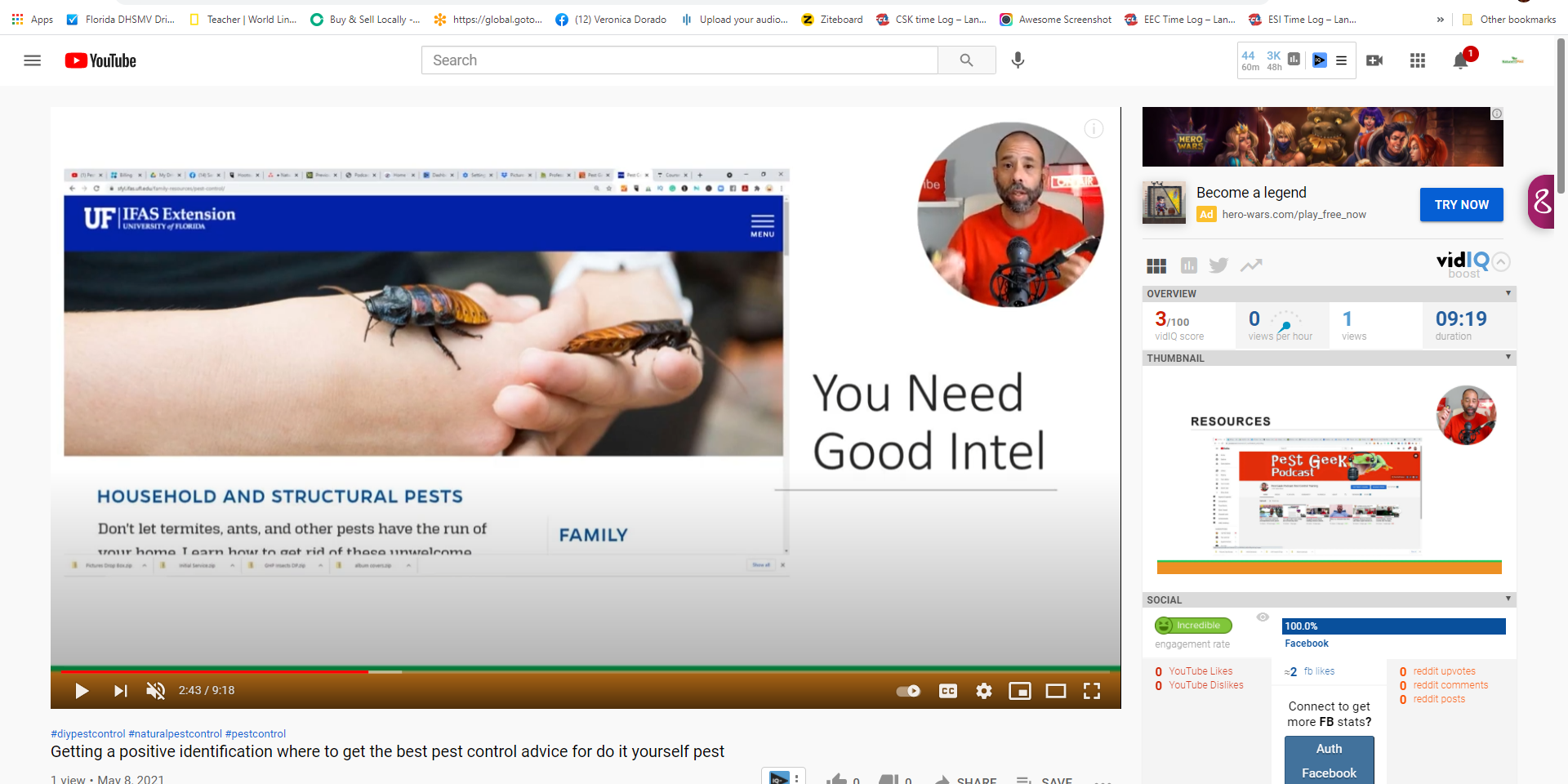Expand the bookmarks overflow chevron
Viewport: 1568px width, 784px height.
pyautogui.click(x=1440, y=20)
